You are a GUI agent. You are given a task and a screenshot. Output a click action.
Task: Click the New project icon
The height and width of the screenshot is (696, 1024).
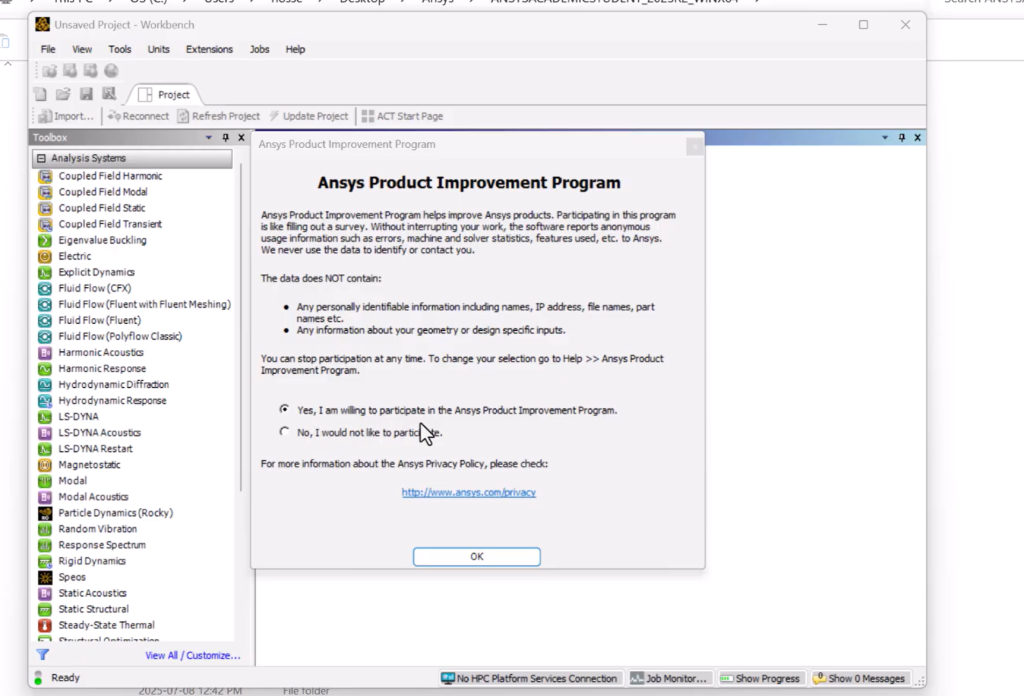coord(41,94)
